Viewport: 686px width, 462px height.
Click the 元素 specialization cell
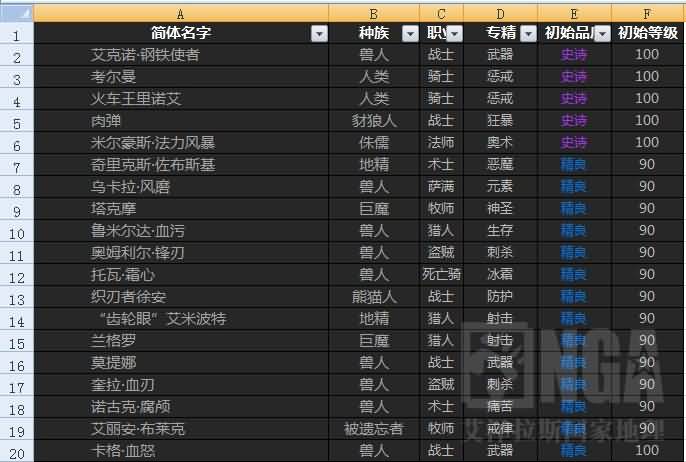point(500,187)
